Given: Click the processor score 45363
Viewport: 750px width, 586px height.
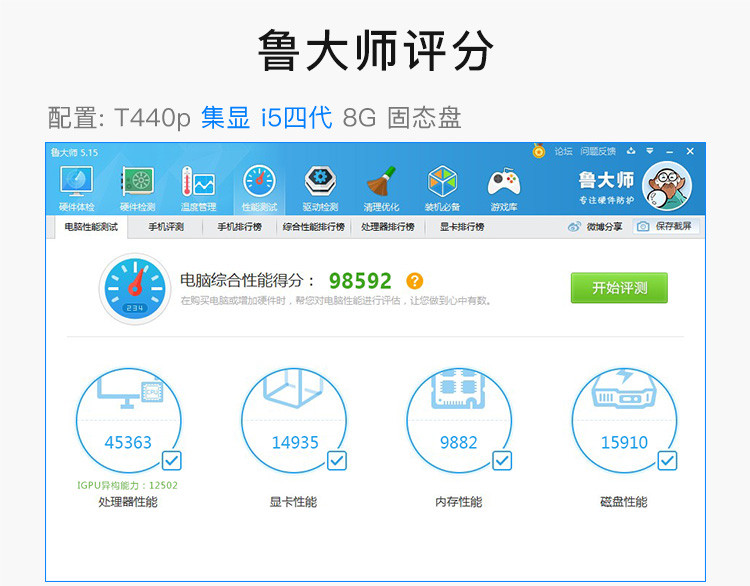Looking at the screenshot, I should point(128,442).
